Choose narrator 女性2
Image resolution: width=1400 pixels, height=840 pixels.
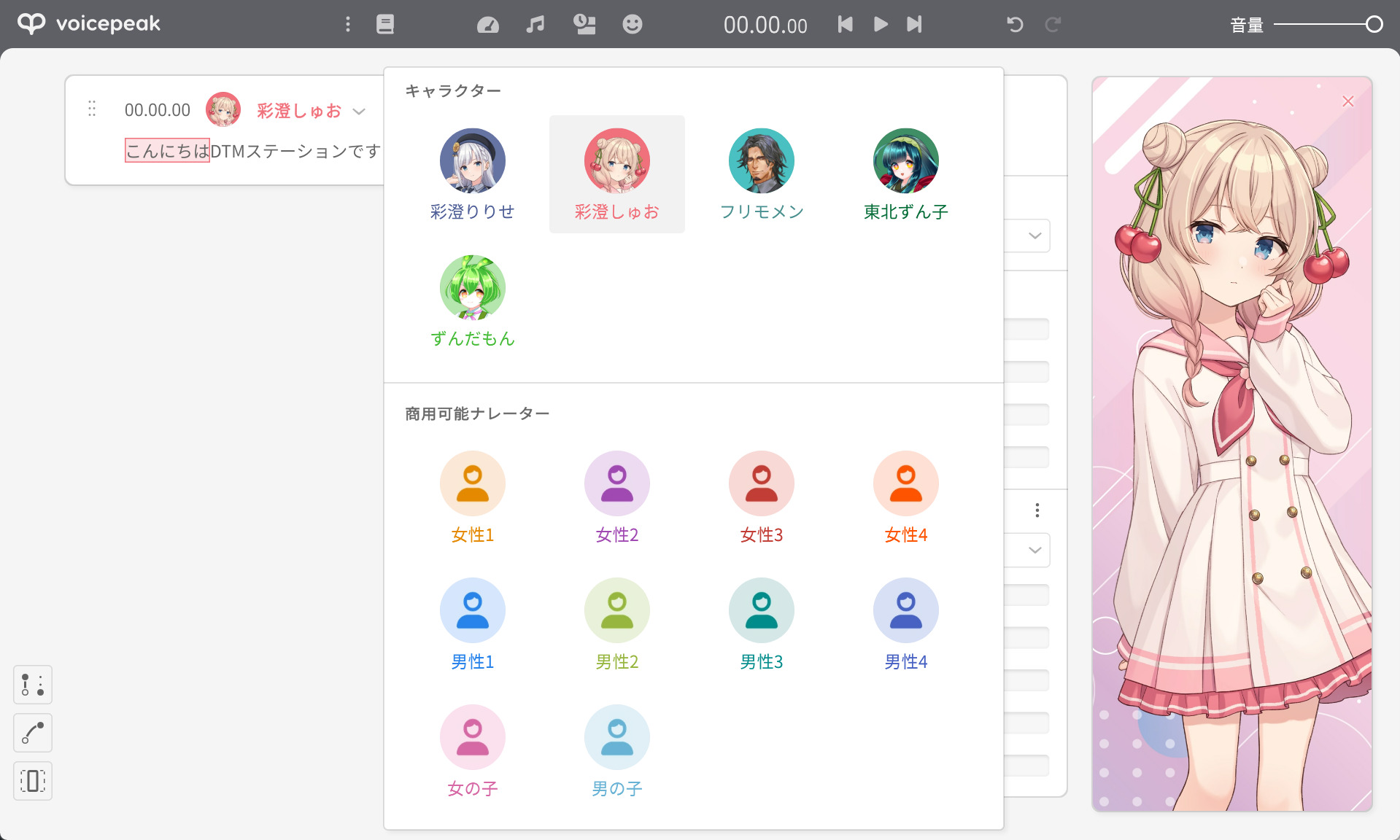point(617,497)
